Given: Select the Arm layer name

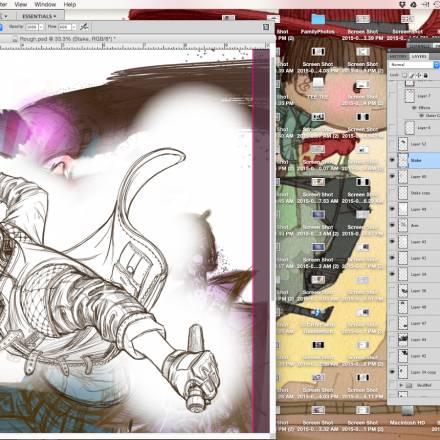Looking at the screenshot, I should coord(414,226).
